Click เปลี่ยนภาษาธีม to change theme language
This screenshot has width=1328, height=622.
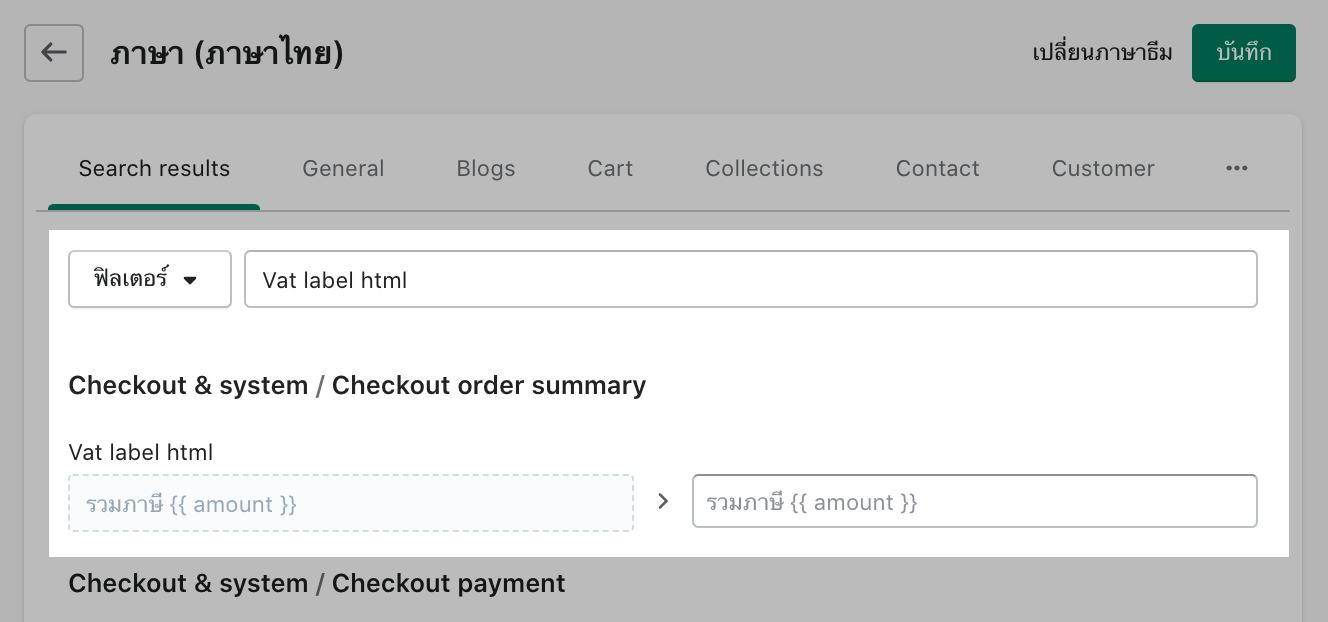tap(1102, 53)
